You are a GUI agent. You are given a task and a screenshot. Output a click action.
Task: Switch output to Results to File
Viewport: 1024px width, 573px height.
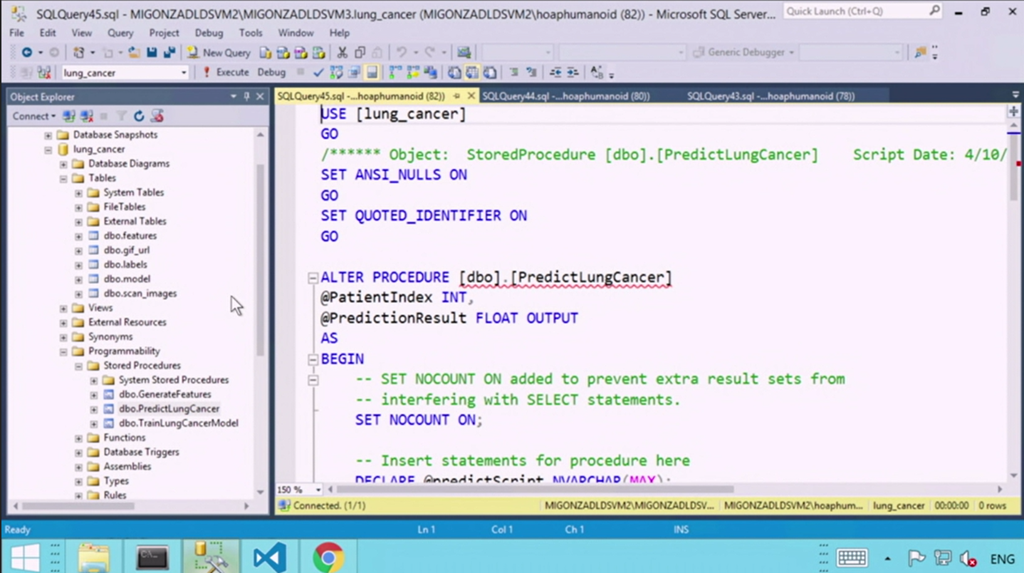(489, 73)
